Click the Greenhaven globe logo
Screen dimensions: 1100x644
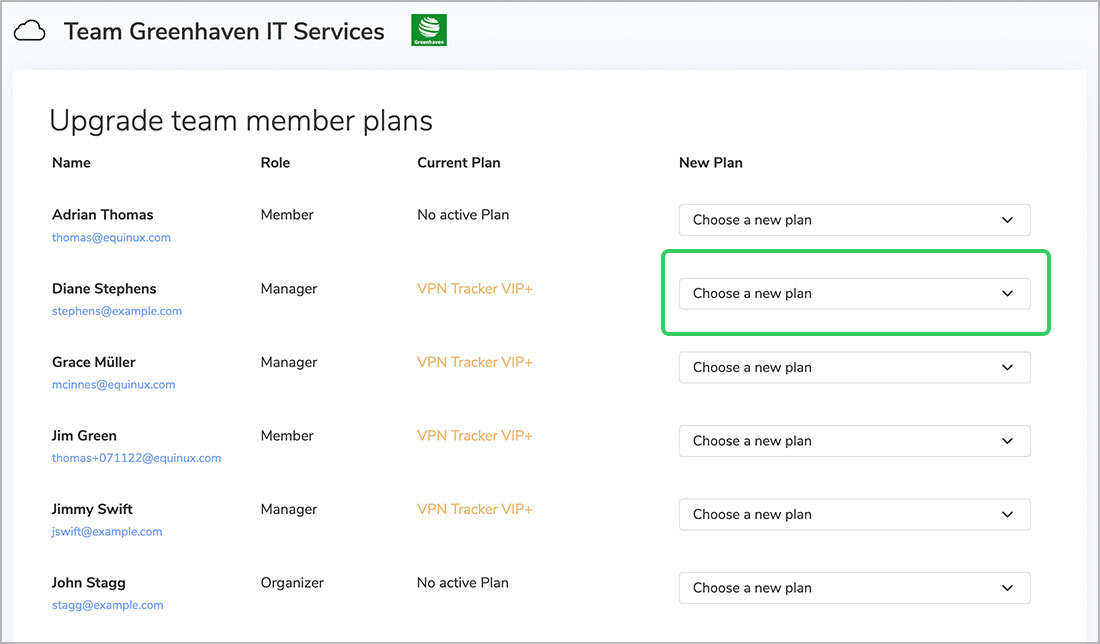(429, 30)
